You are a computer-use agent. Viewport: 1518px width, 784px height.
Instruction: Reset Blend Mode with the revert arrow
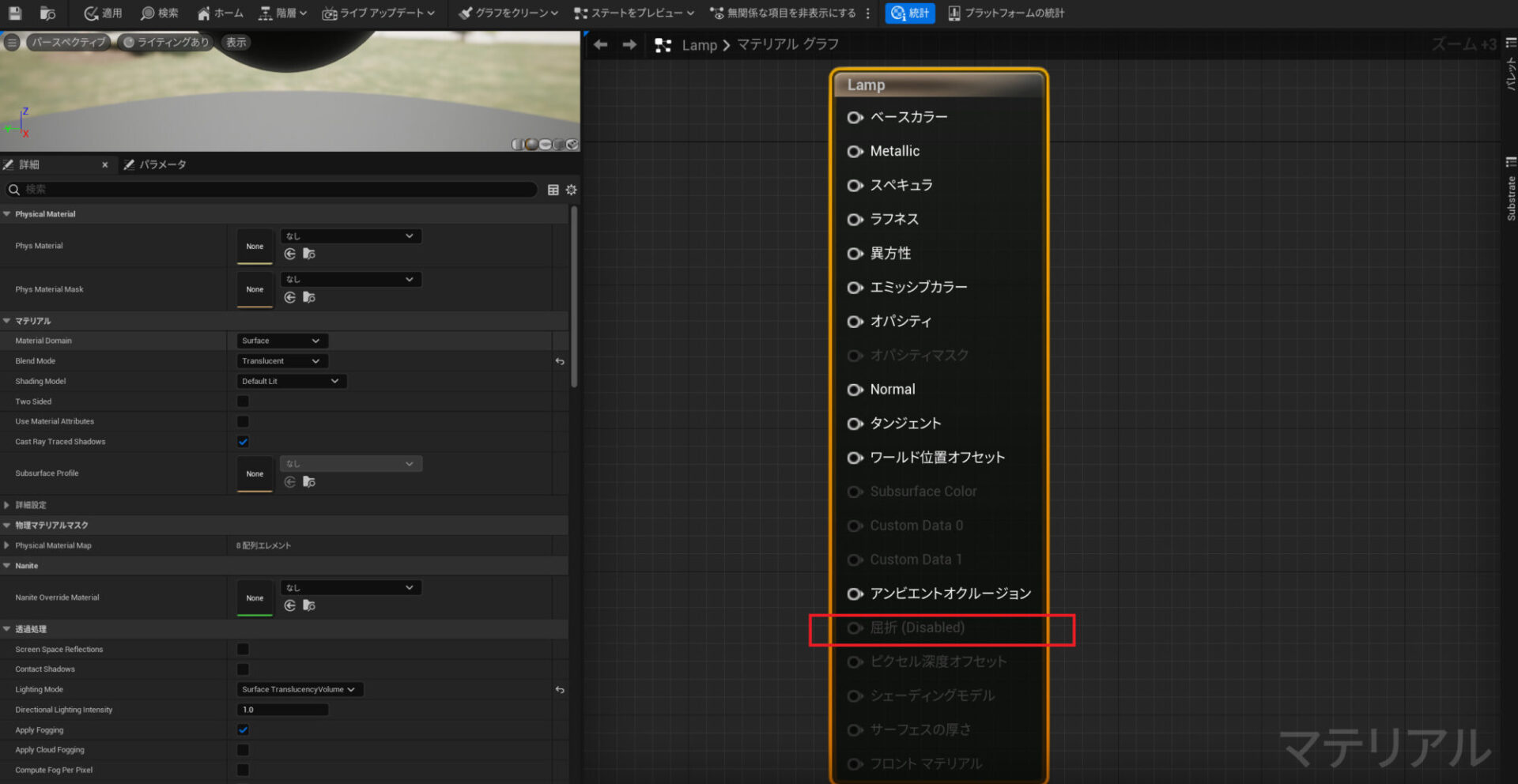coord(559,361)
